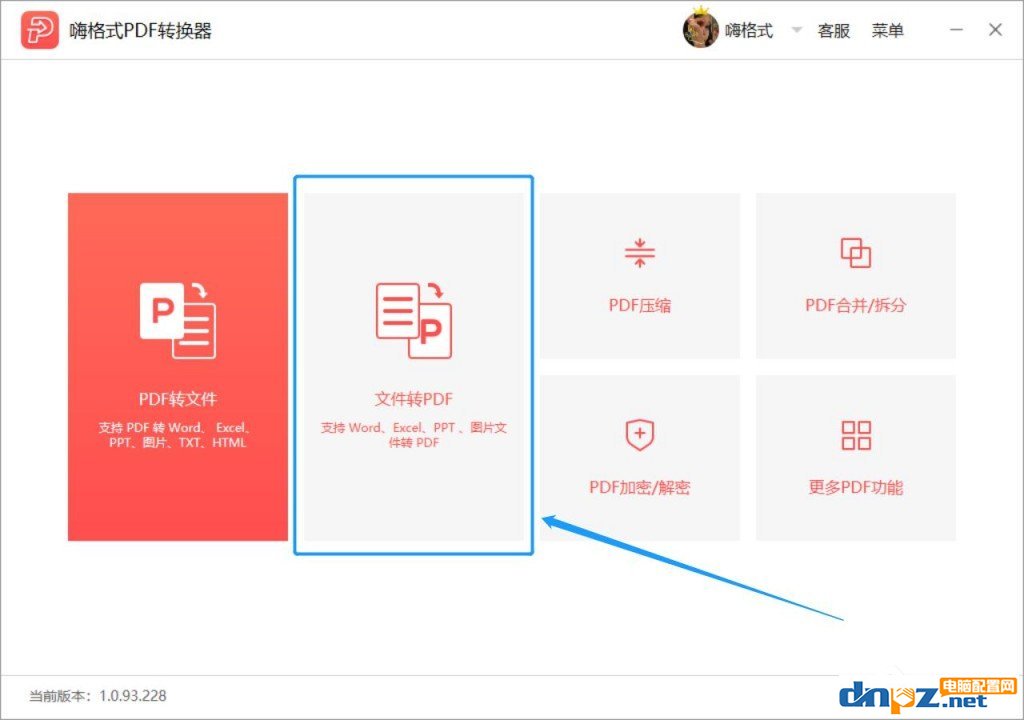This screenshot has width=1024, height=720.
Task: Click the 更多PDF功能 label
Action: click(x=855, y=488)
